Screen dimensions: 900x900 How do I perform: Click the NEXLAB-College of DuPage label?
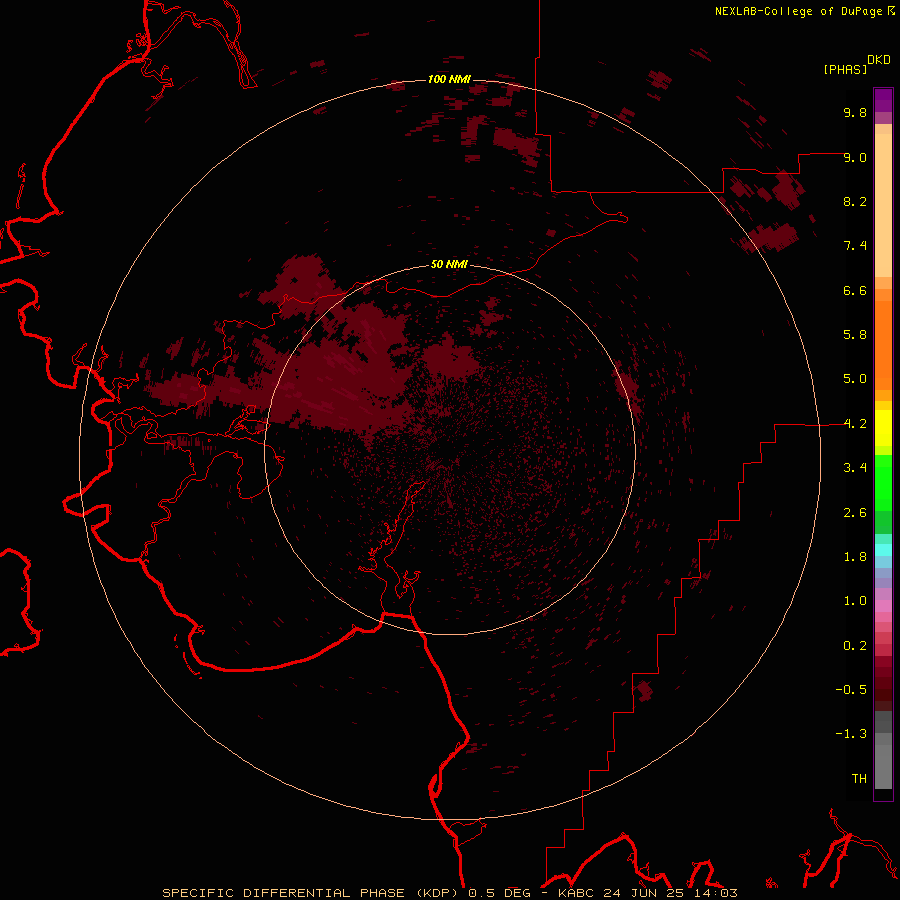pos(799,11)
